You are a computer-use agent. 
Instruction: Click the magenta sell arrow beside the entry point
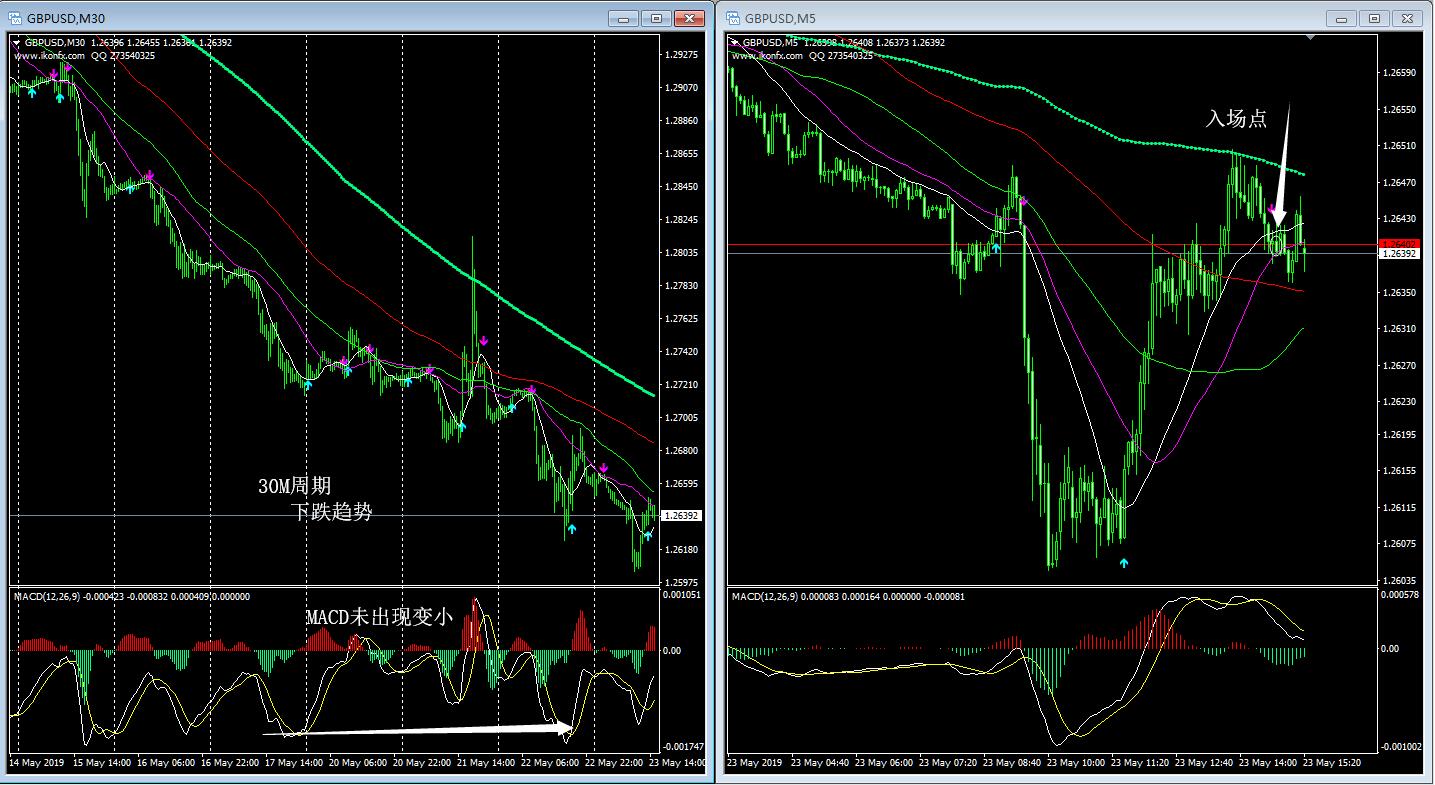pos(1272,211)
